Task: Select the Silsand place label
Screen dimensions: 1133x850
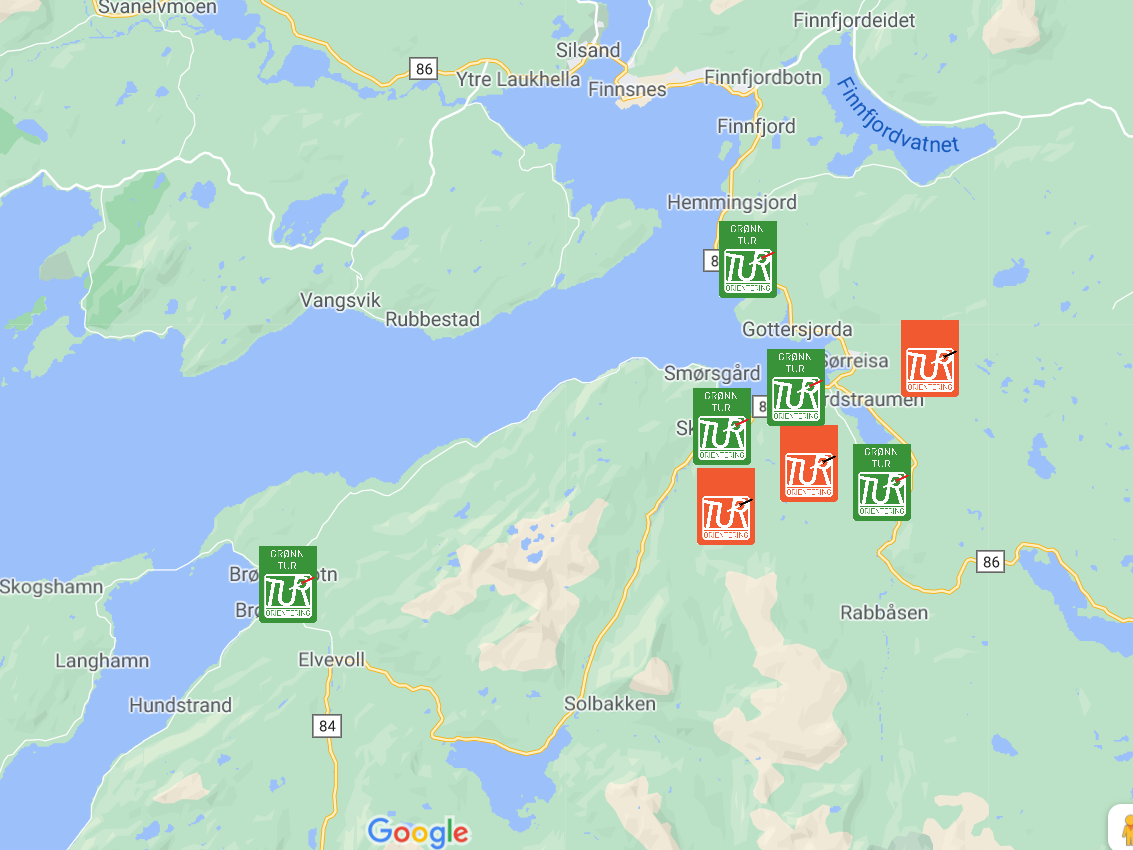Action: [588, 50]
